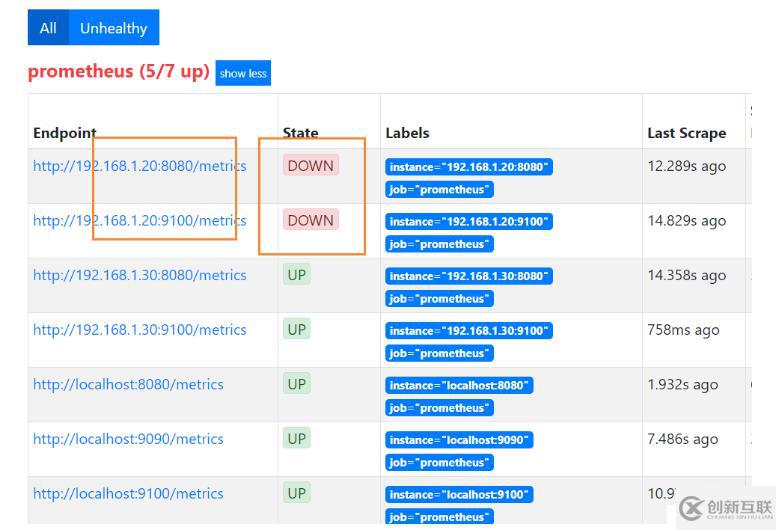This screenshot has height=530, width=776.
Task: Click job="prometheus" label in localhost:9090 row
Action: [439, 463]
